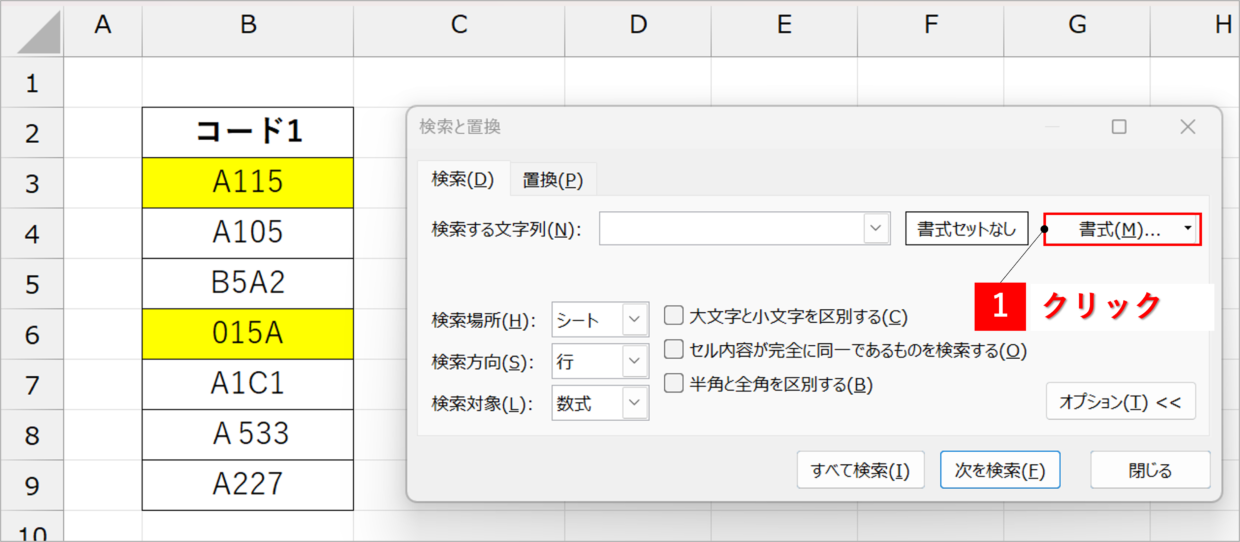Click the 閉じる button
1240x542 pixels.
pos(1150,470)
